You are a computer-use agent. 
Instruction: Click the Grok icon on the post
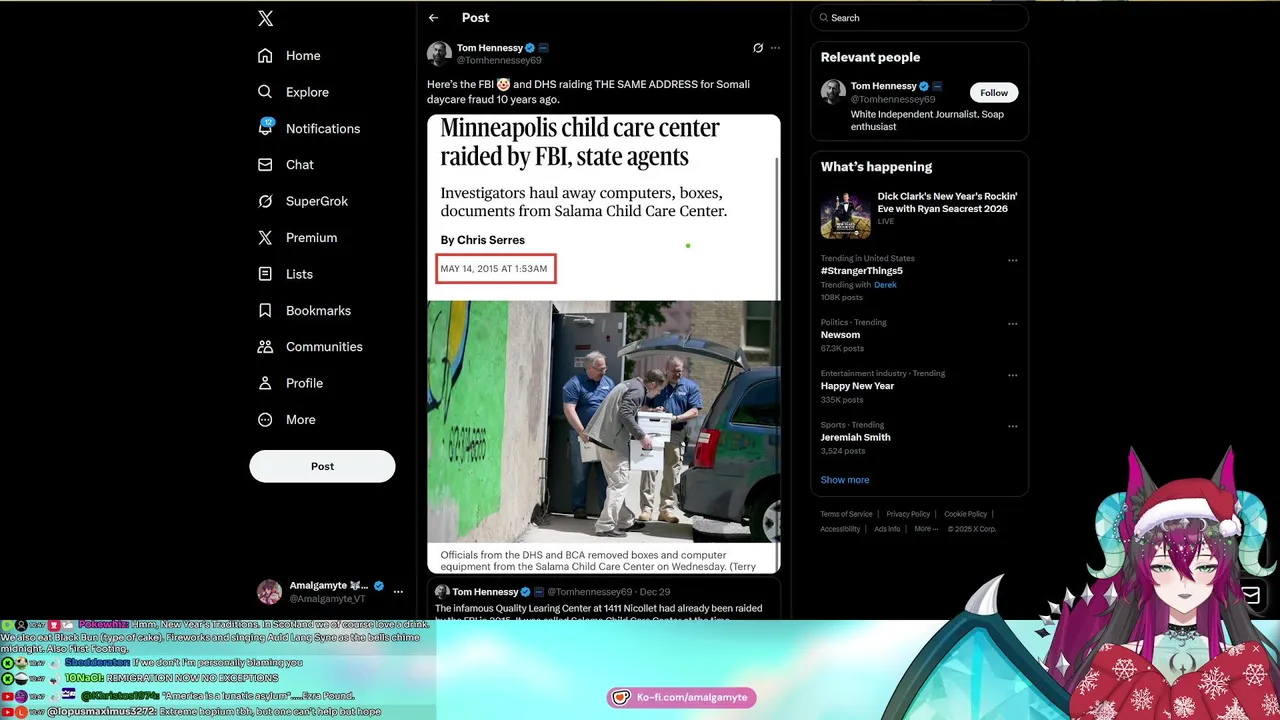tap(758, 48)
